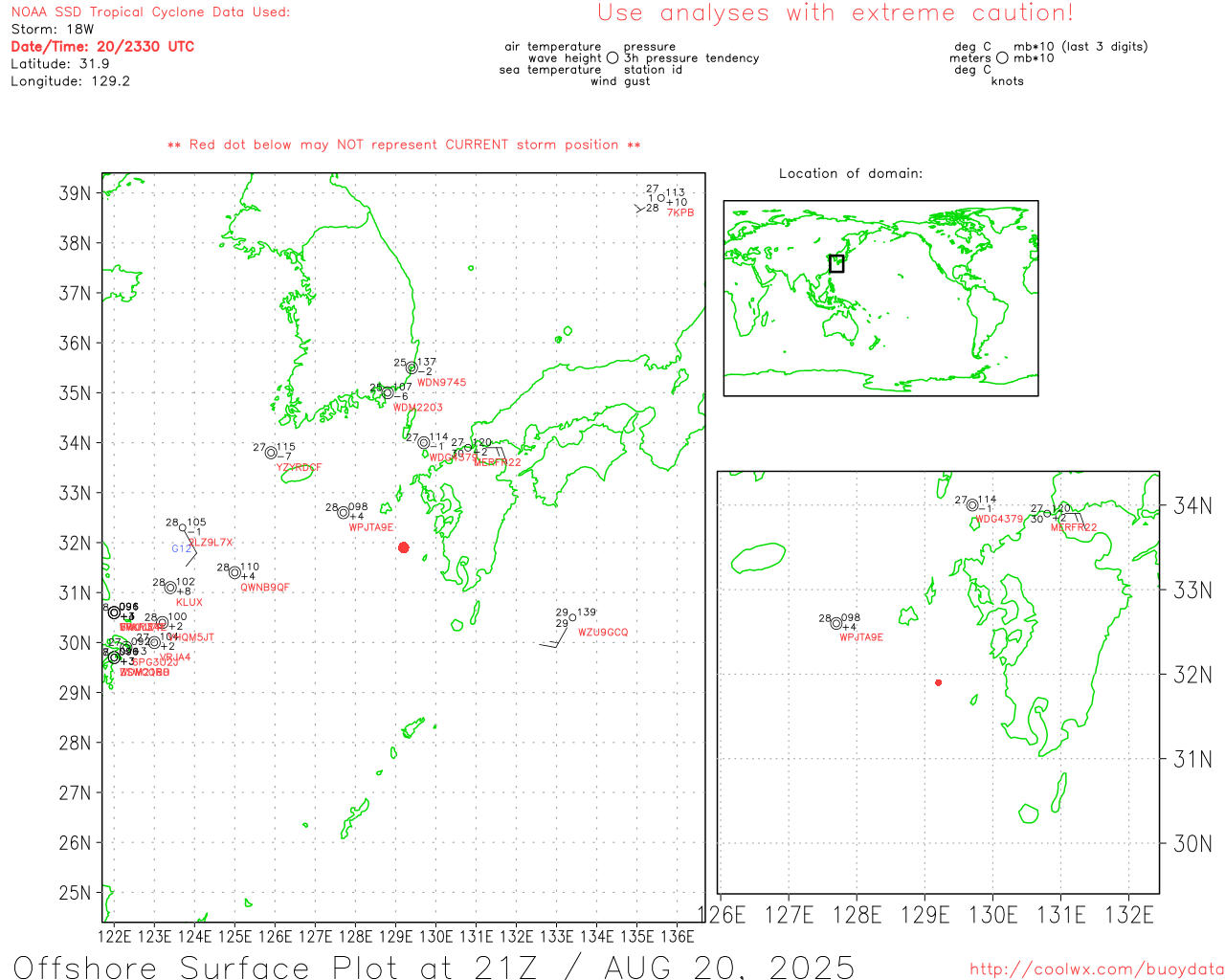
Task: Open the coolwx.com/buoydata URL
Action: (1097, 969)
